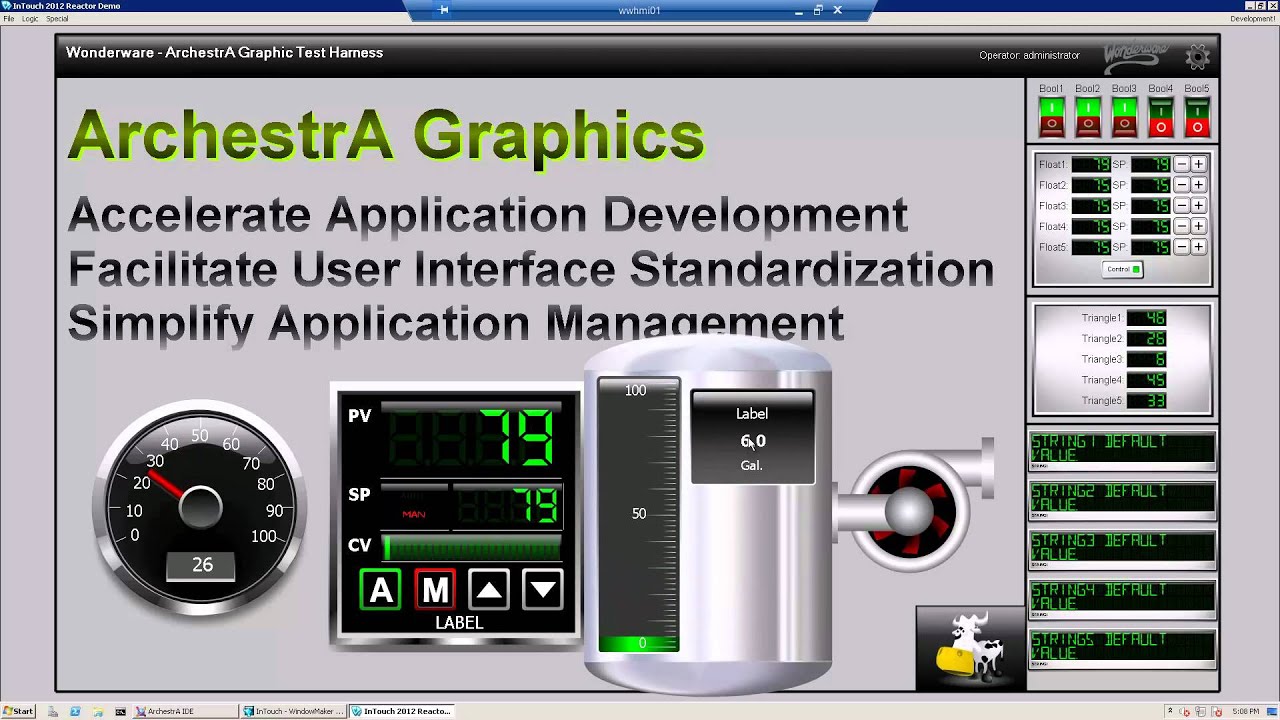Image resolution: width=1280 pixels, height=720 pixels.
Task: Click the STRING4 DEFAULT VALUE display
Action: [x=1122, y=598]
